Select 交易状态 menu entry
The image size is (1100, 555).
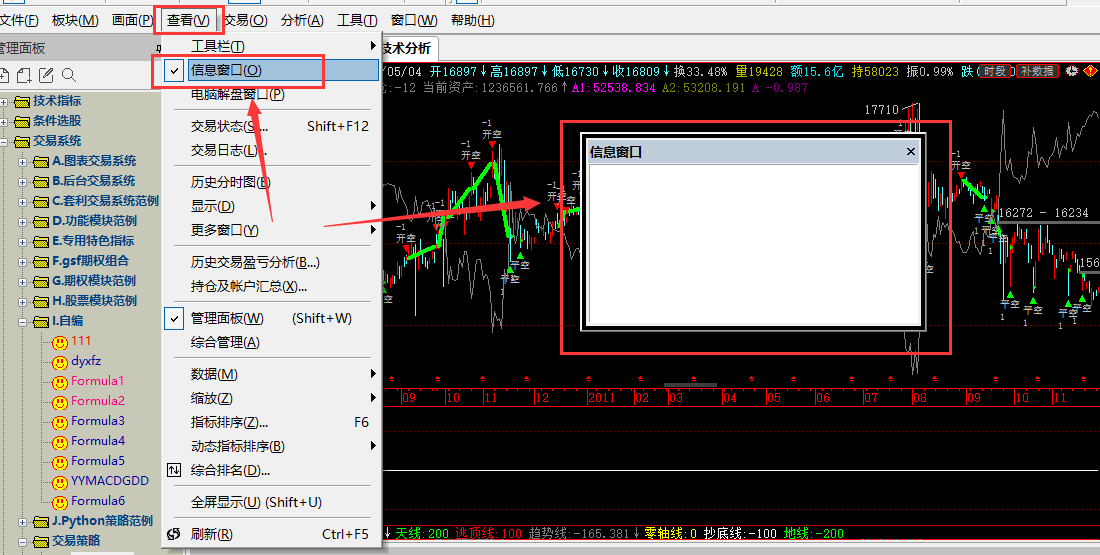[x=273, y=126]
